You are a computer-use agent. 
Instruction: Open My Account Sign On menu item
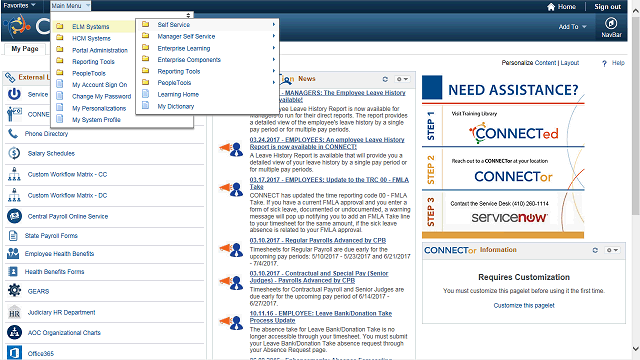(100, 84)
